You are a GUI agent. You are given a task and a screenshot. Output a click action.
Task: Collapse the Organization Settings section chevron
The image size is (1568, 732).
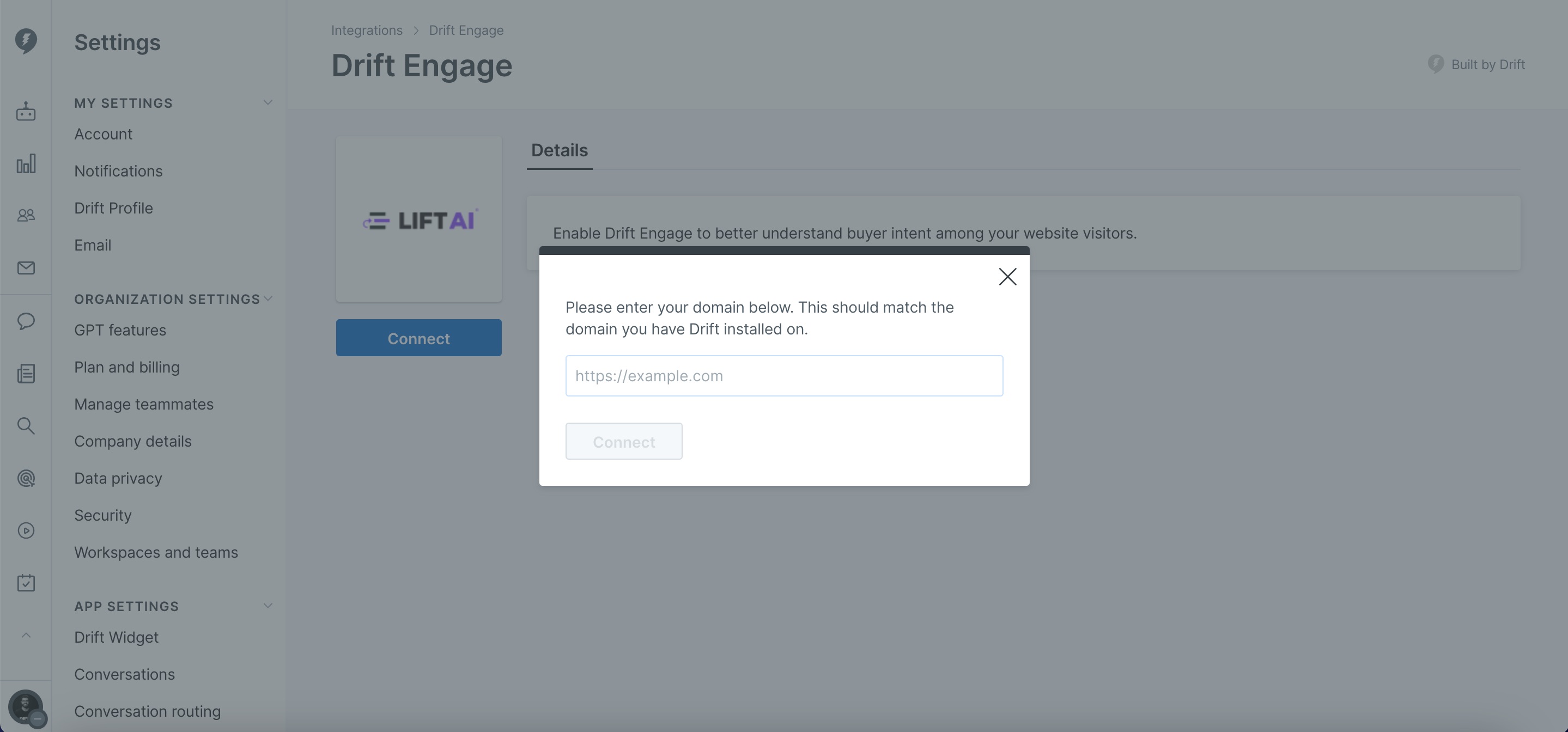click(x=268, y=298)
